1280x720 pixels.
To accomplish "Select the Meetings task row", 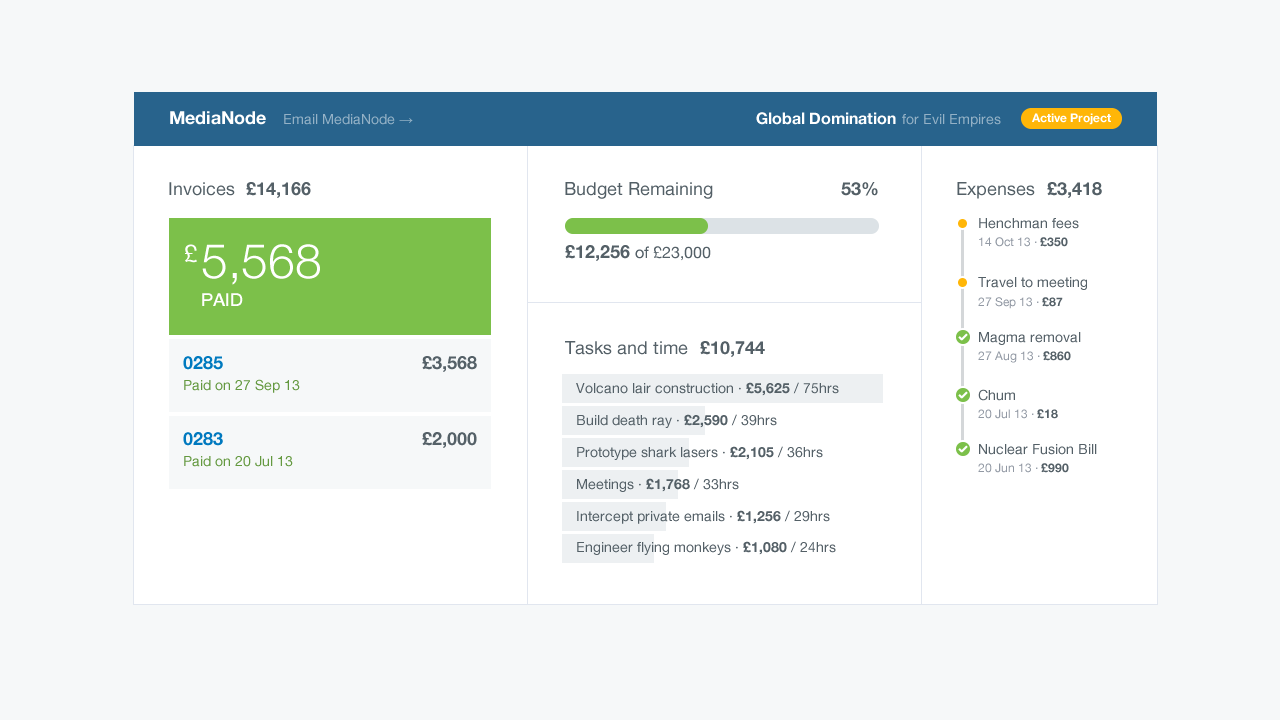I will (x=657, y=484).
